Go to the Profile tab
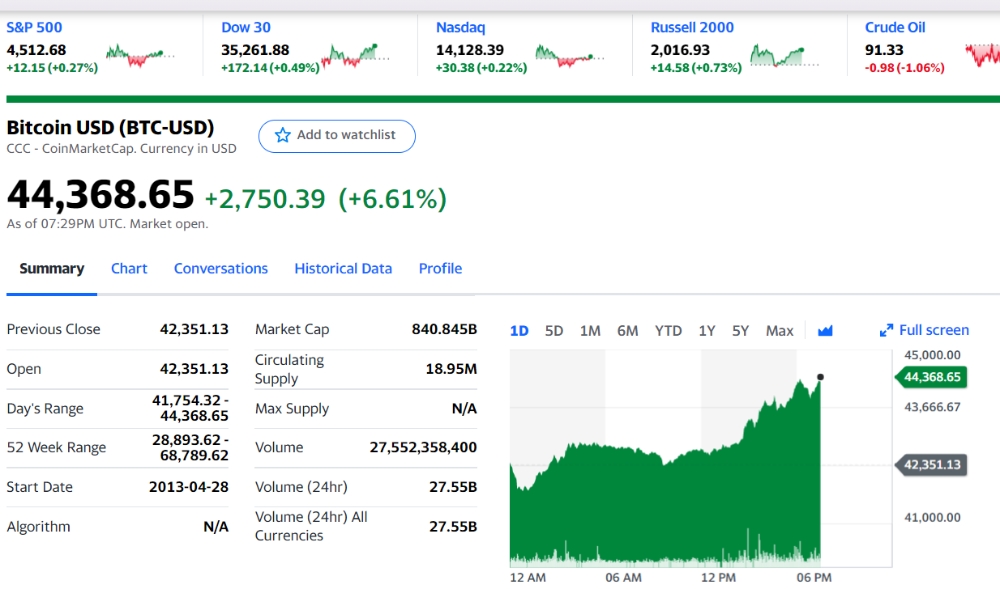Image resolution: width=1000 pixels, height=589 pixels. [440, 268]
